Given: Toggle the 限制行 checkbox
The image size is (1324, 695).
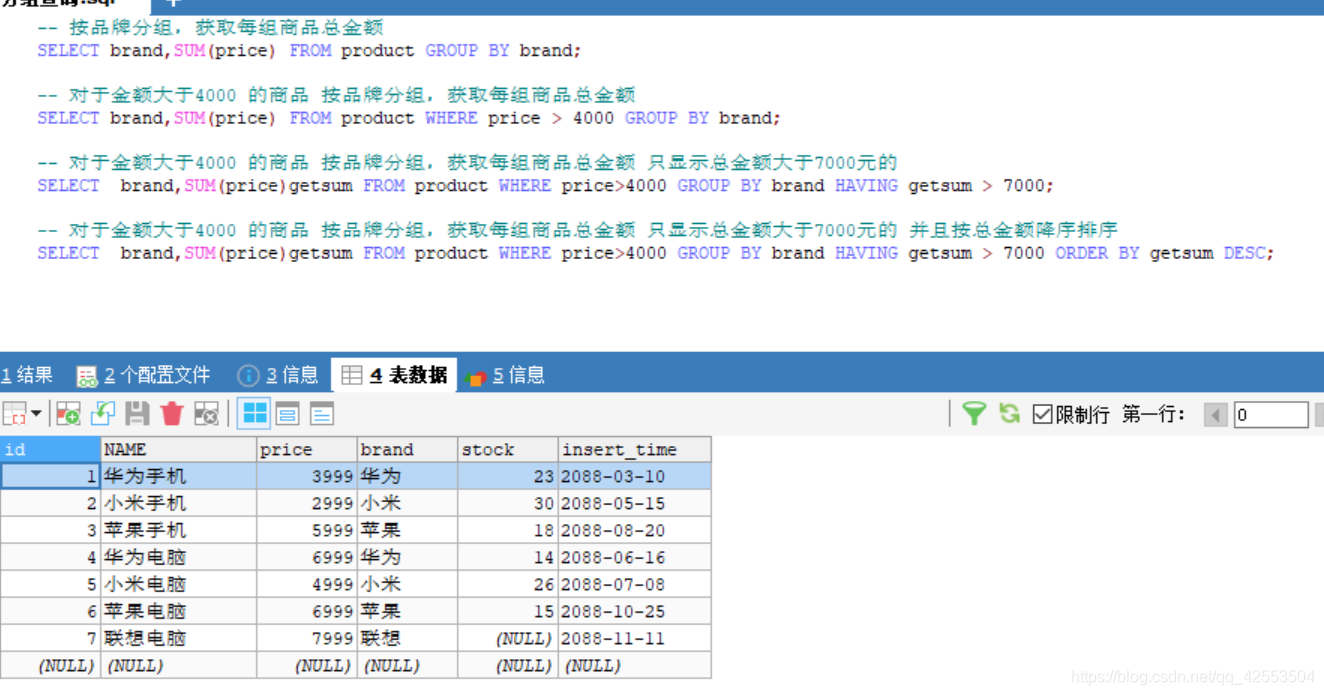Looking at the screenshot, I should tap(1042, 414).
